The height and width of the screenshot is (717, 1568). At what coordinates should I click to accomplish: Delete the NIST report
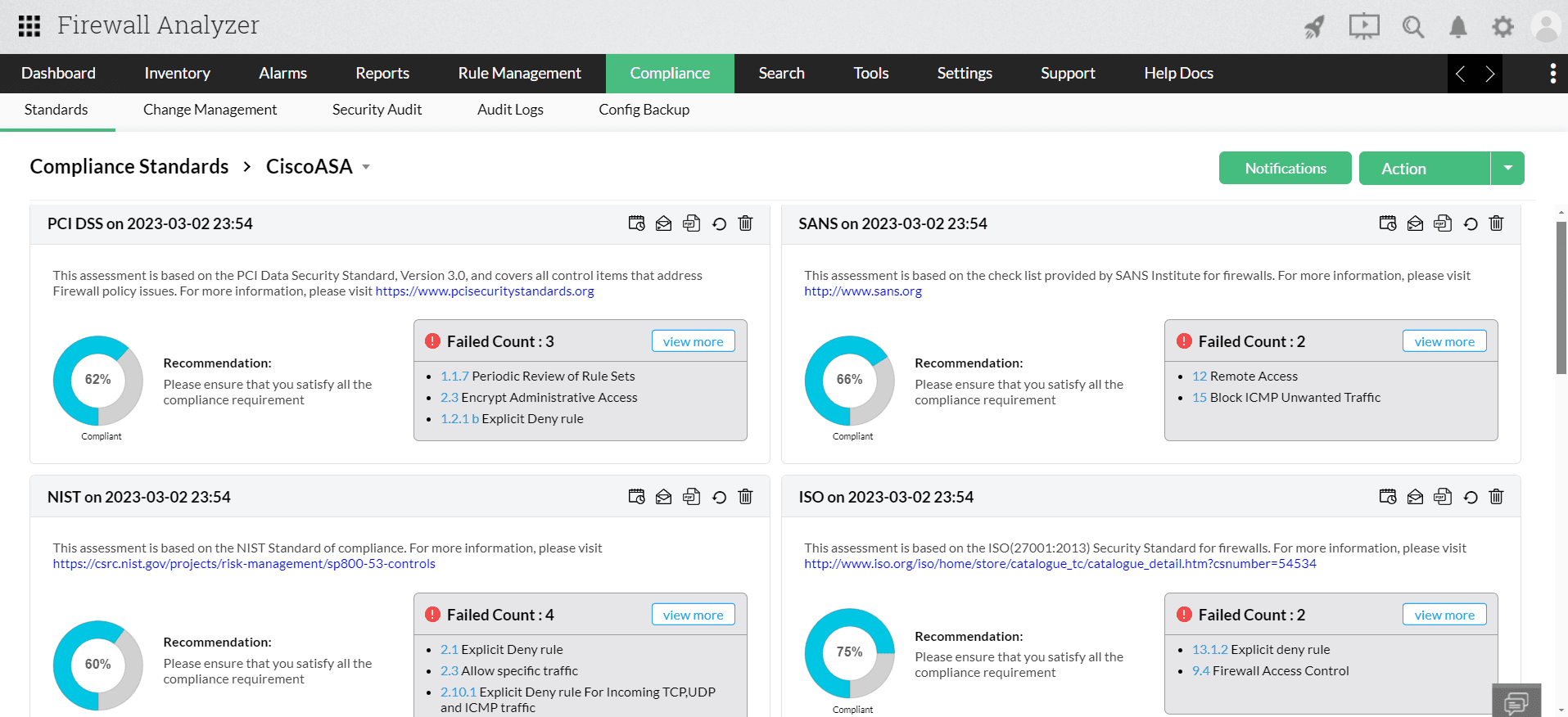point(745,497)
